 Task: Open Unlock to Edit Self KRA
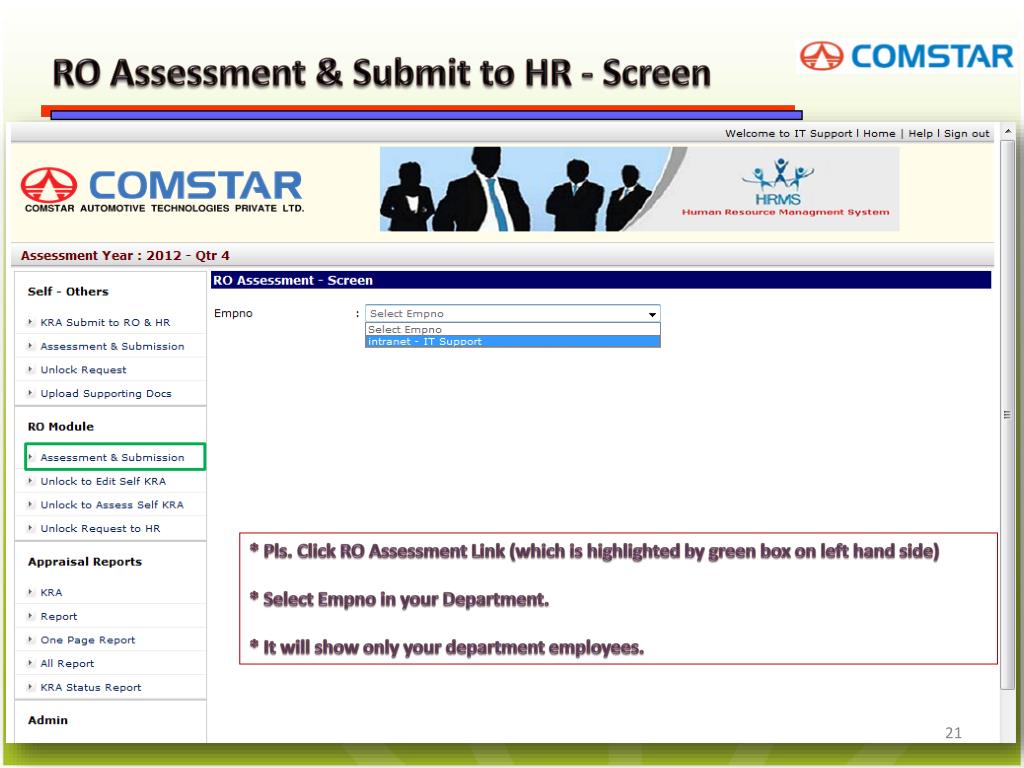tap(103, 481)
